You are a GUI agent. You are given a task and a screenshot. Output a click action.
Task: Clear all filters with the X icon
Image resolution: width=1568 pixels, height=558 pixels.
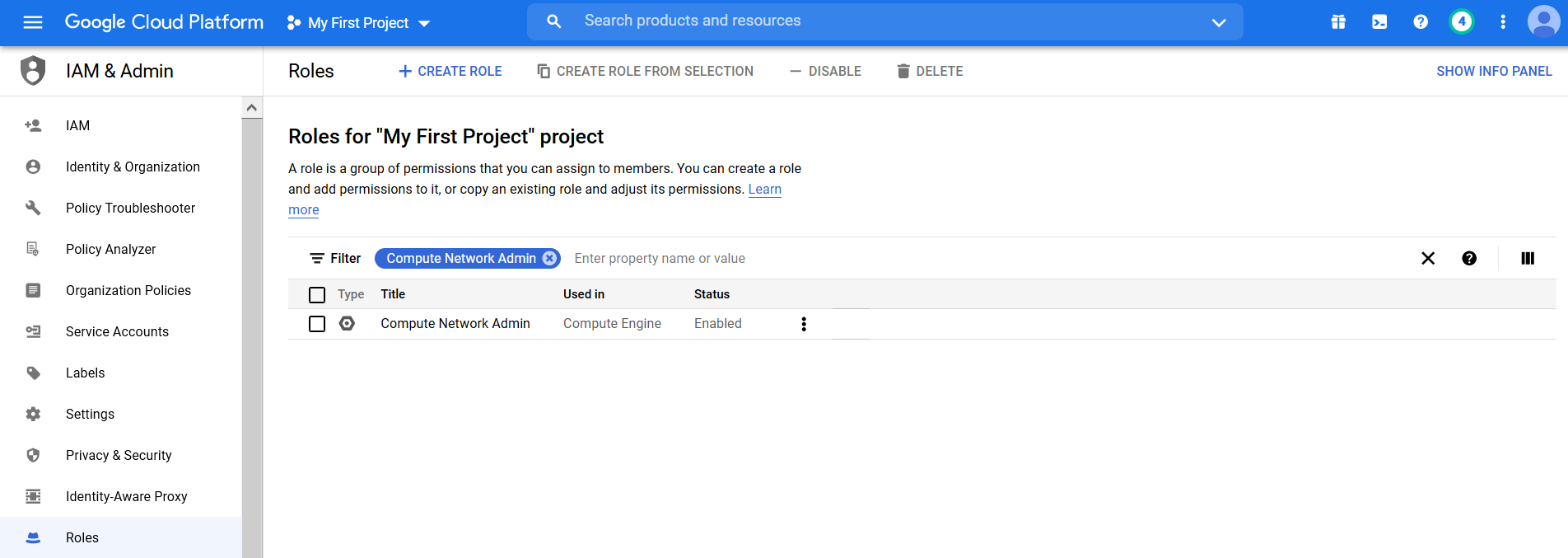tap(1428, 259)
